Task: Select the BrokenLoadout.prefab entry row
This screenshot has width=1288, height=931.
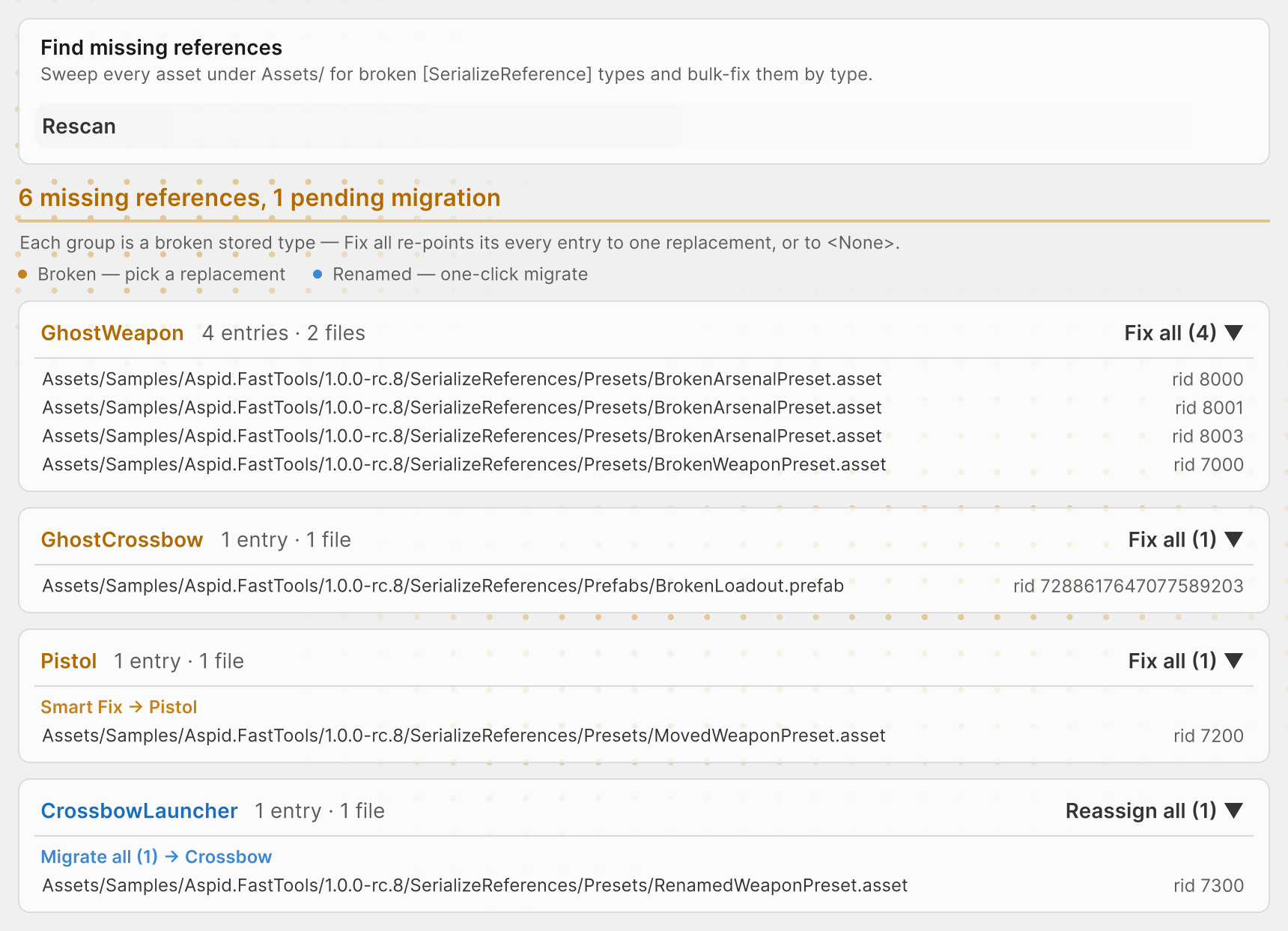Action: pyautogui.click(x=643, y=586)
